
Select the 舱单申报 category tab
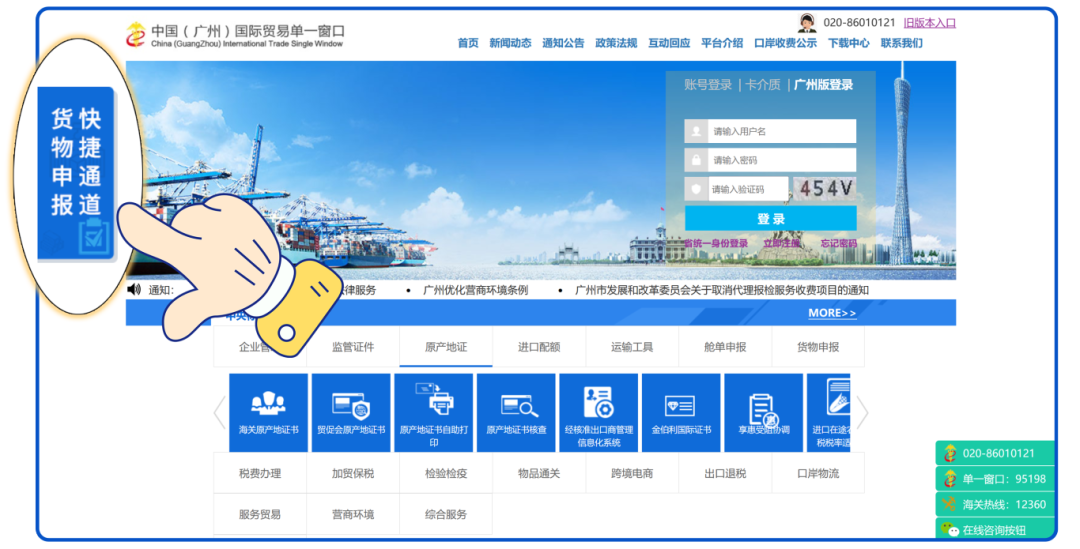tap(725, 347)
